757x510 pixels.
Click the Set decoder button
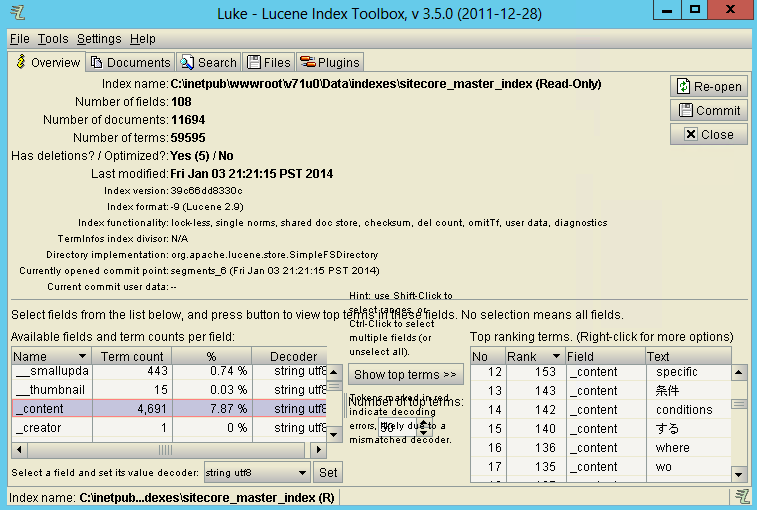click(328, 472)
